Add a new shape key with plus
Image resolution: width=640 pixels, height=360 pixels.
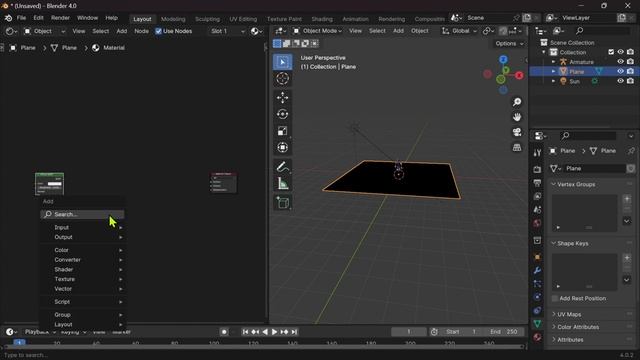[627, 258]
